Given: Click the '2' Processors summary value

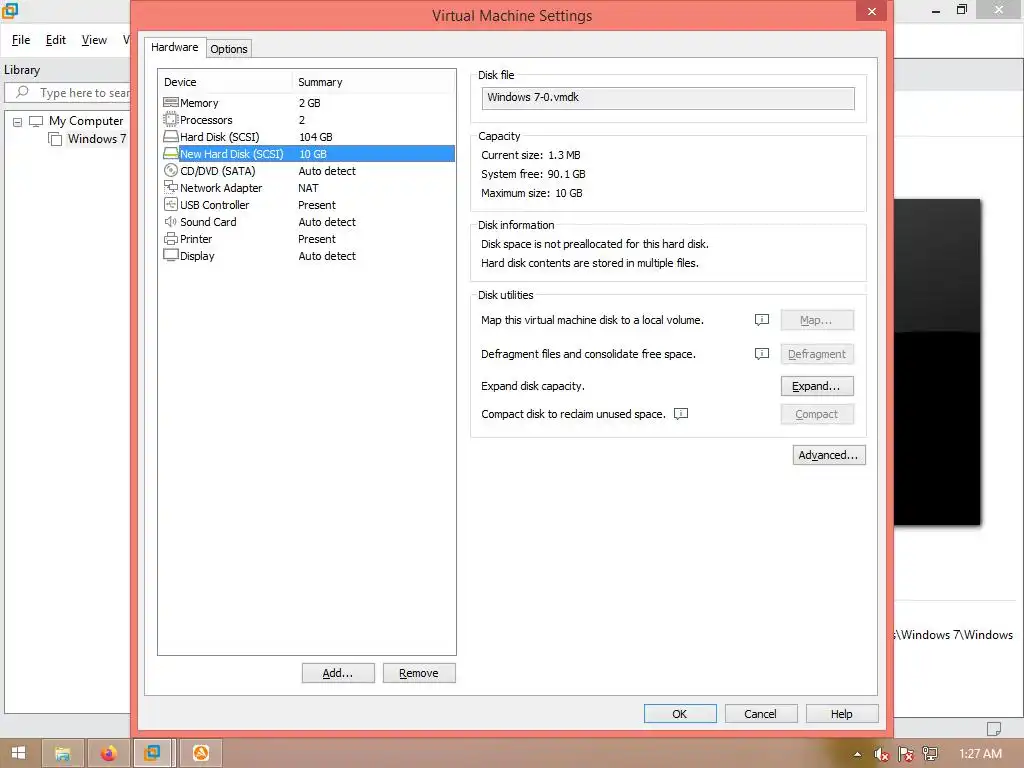Looking at the screenshot, I should click(302, 120).
